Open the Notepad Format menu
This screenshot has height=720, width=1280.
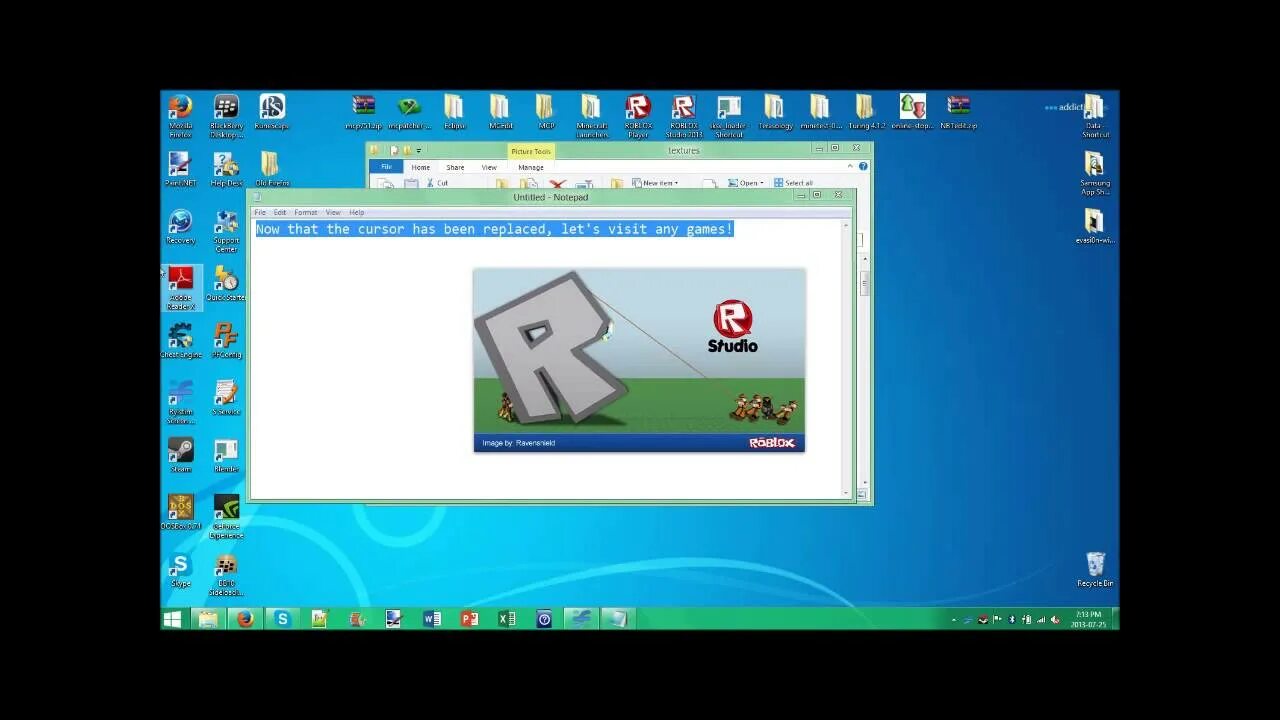[306, 212]
